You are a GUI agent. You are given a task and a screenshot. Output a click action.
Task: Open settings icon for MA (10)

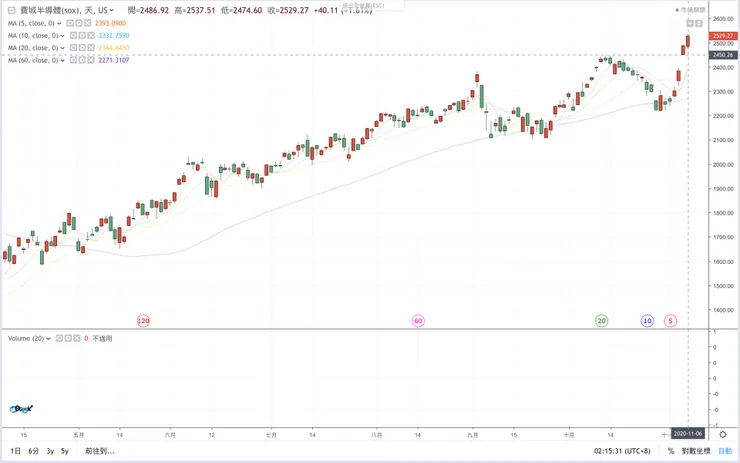click(82, 35)
